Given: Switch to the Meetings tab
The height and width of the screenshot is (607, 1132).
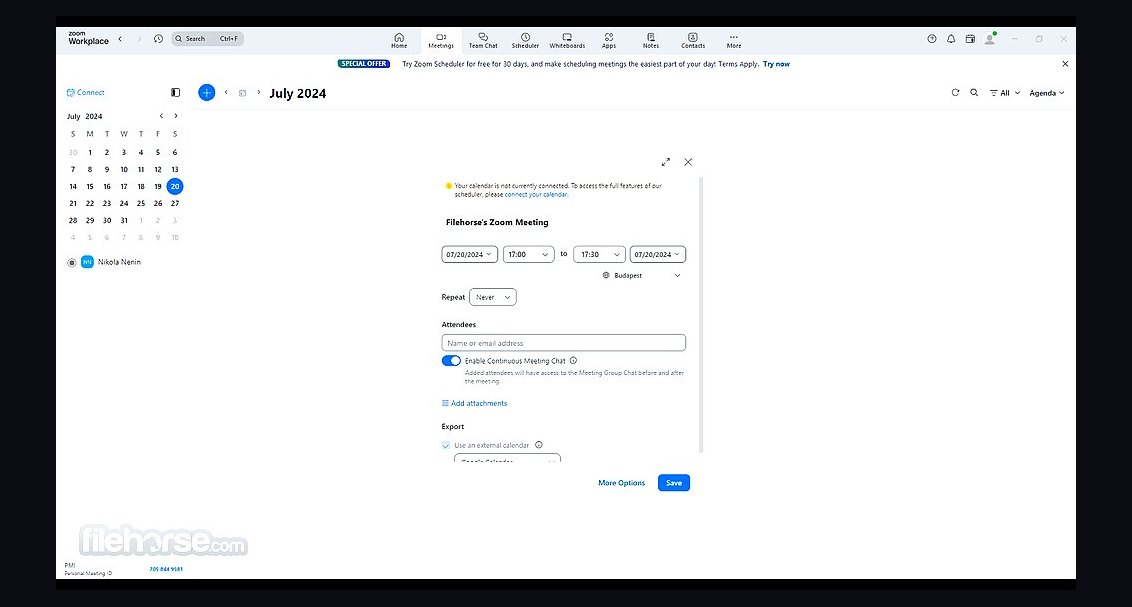Looking at the screenshot, I should [x=441, y=40].
